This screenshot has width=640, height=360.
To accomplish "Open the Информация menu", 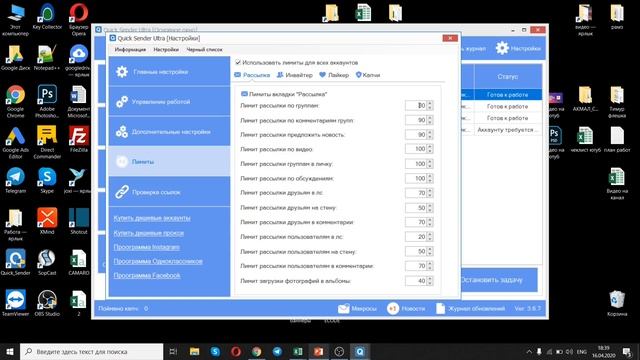I will (130, 49).
